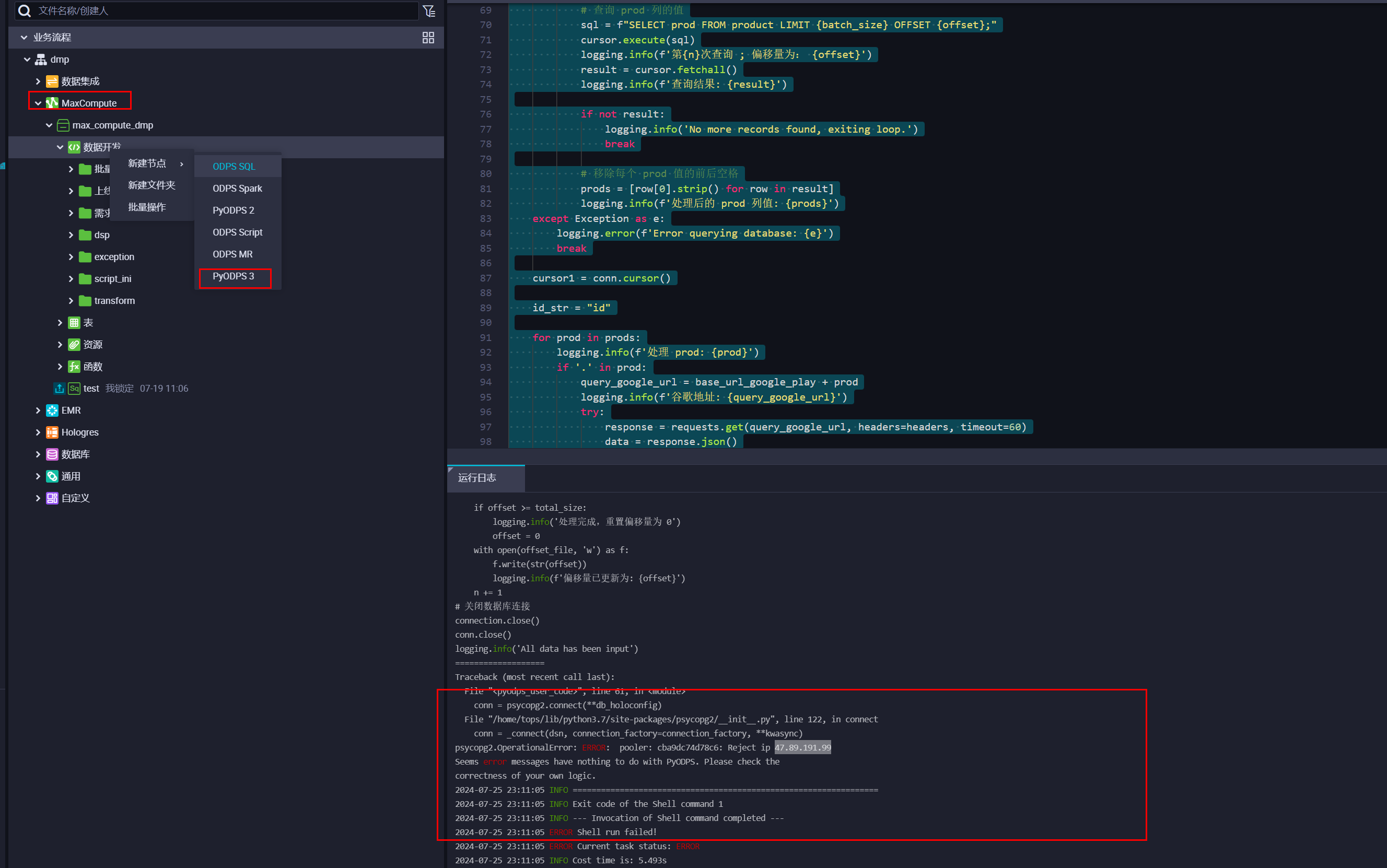Collapse the dmp workflow node
The height and width of the screenshot is (868, 1387).
[27, 59]
